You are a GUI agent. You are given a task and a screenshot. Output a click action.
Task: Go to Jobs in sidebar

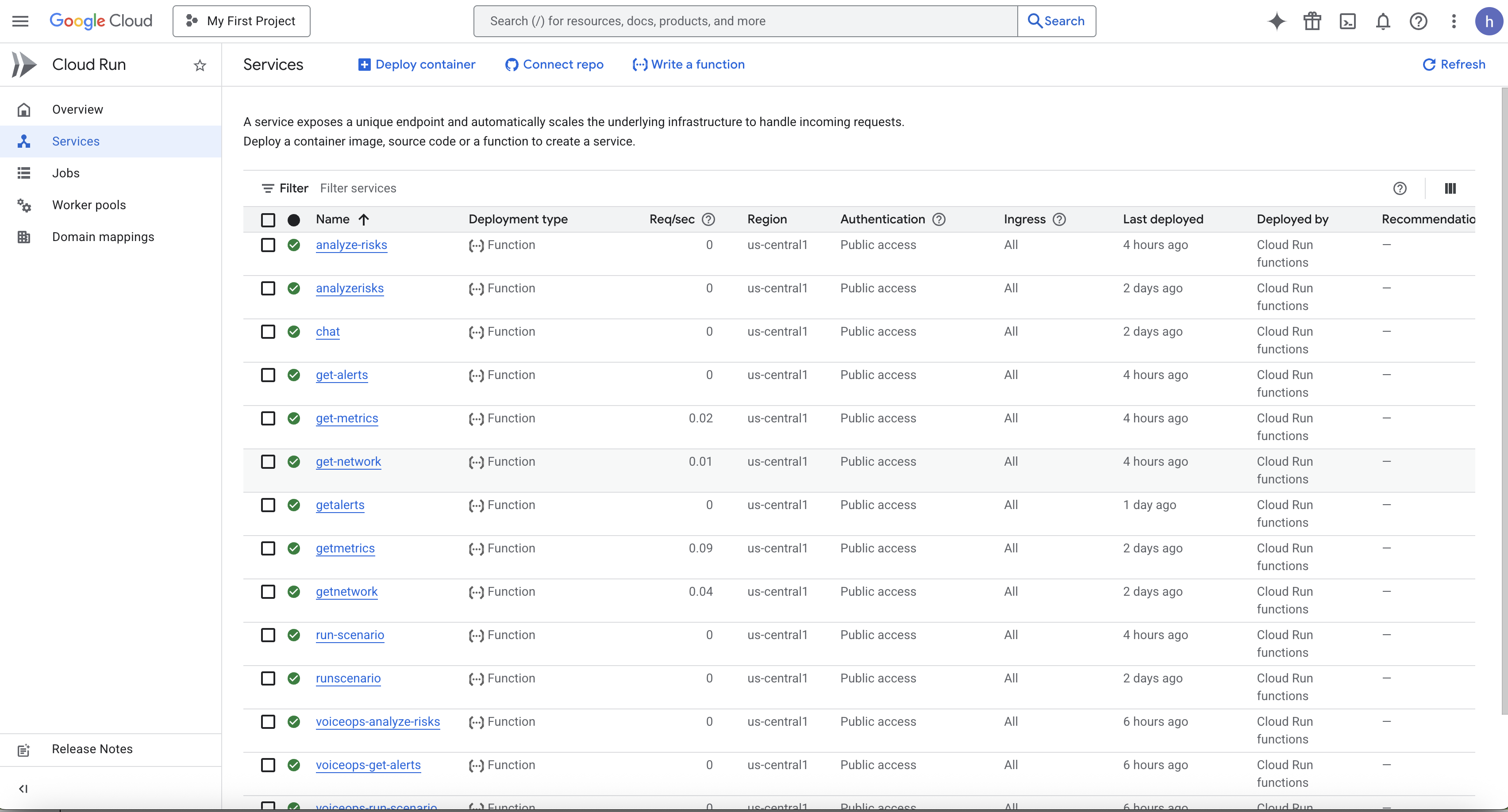tap(65, 173)
